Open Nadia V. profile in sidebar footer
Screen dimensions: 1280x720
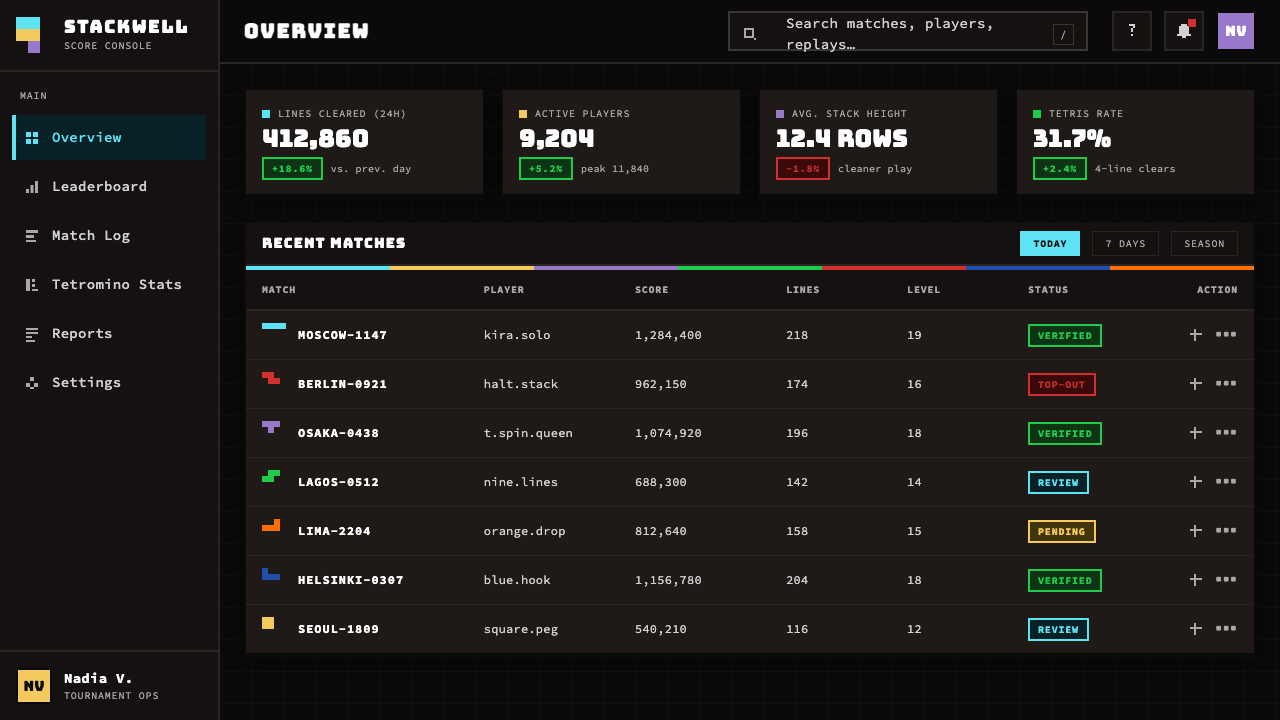[x=109, y=686]
